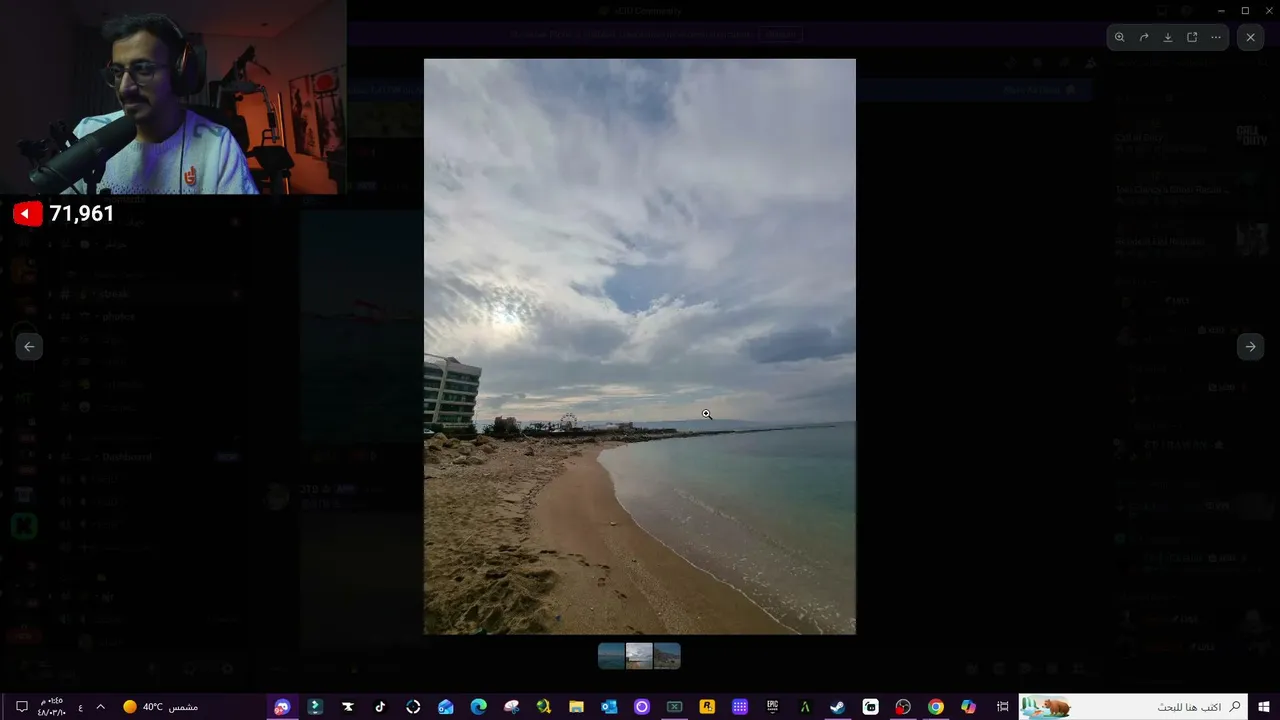This screenshot has width=1280, height=720.
Task: Open Outlook from the taskbar
Action: pyautogui.click(x=609, y=707)
